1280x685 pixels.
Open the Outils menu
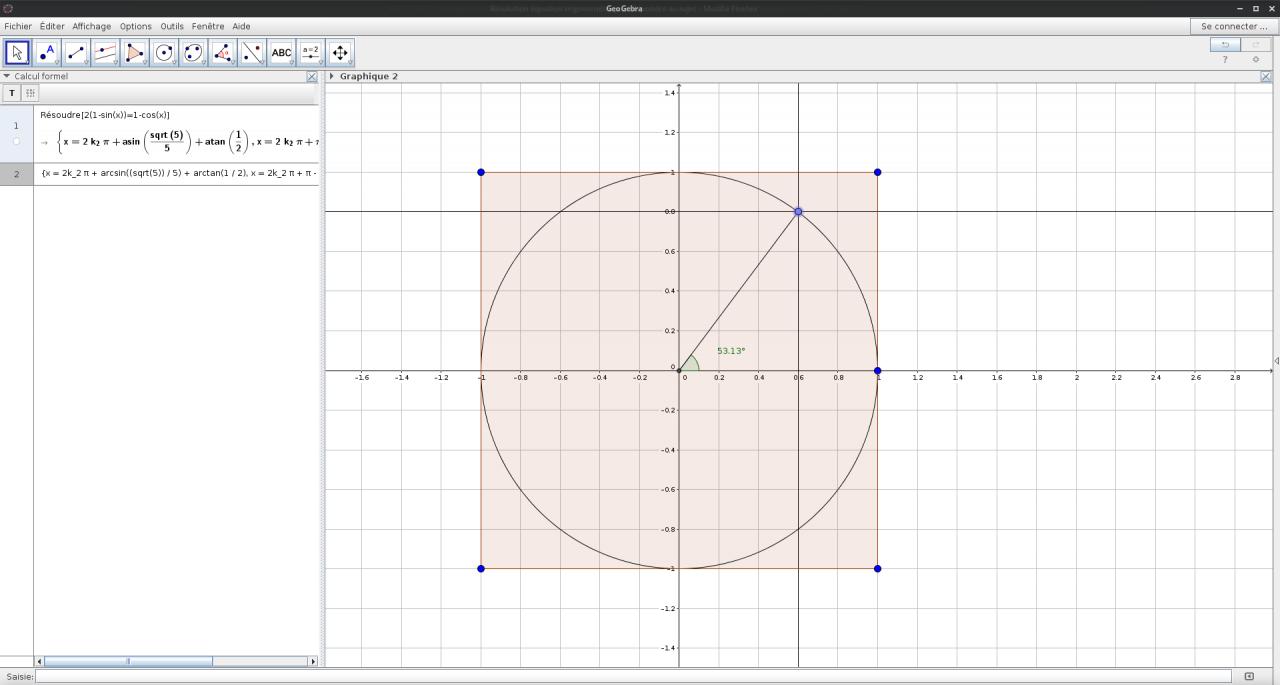(x=172, y=26)
